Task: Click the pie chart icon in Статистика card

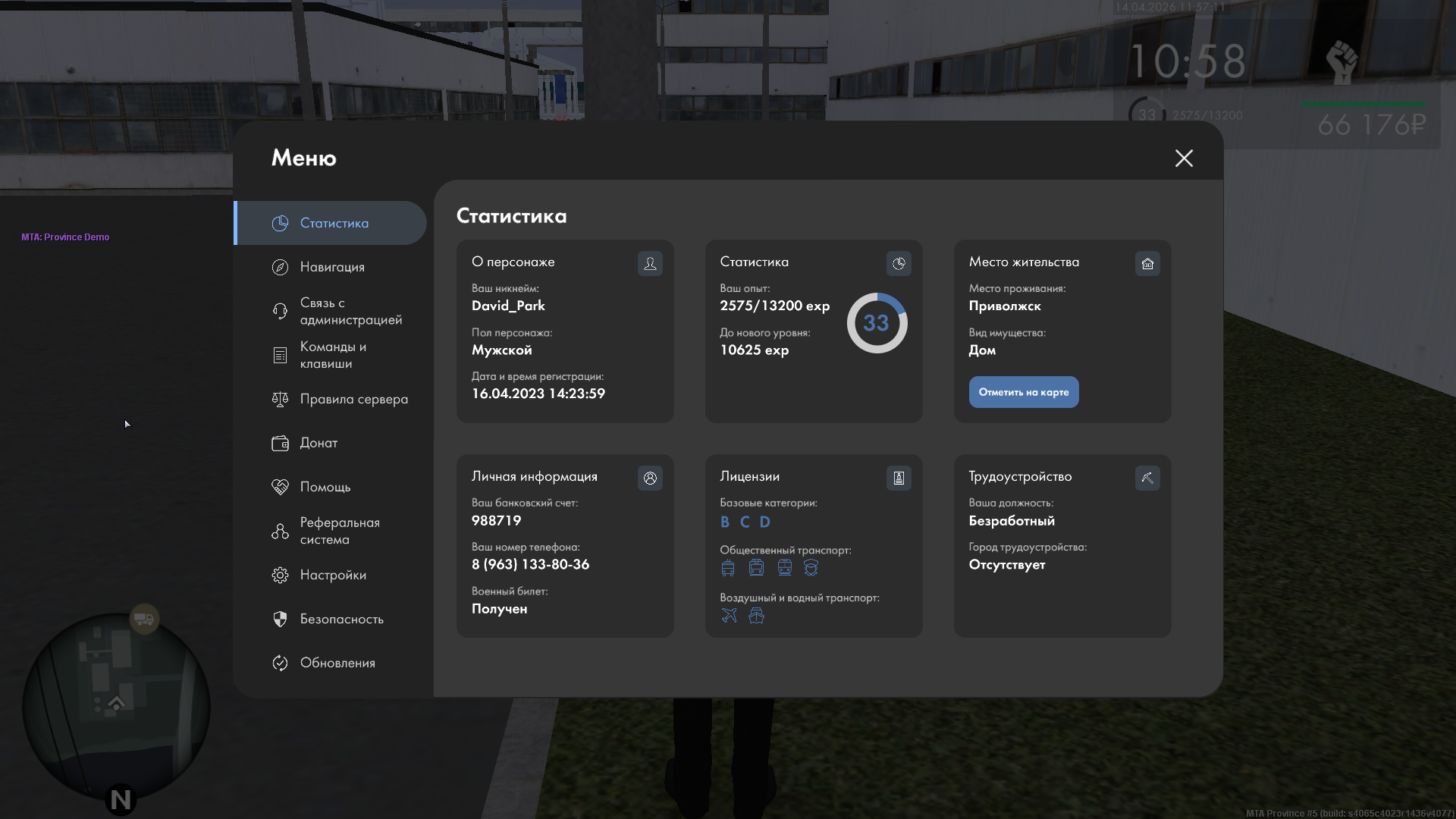Action: [899, 263]
